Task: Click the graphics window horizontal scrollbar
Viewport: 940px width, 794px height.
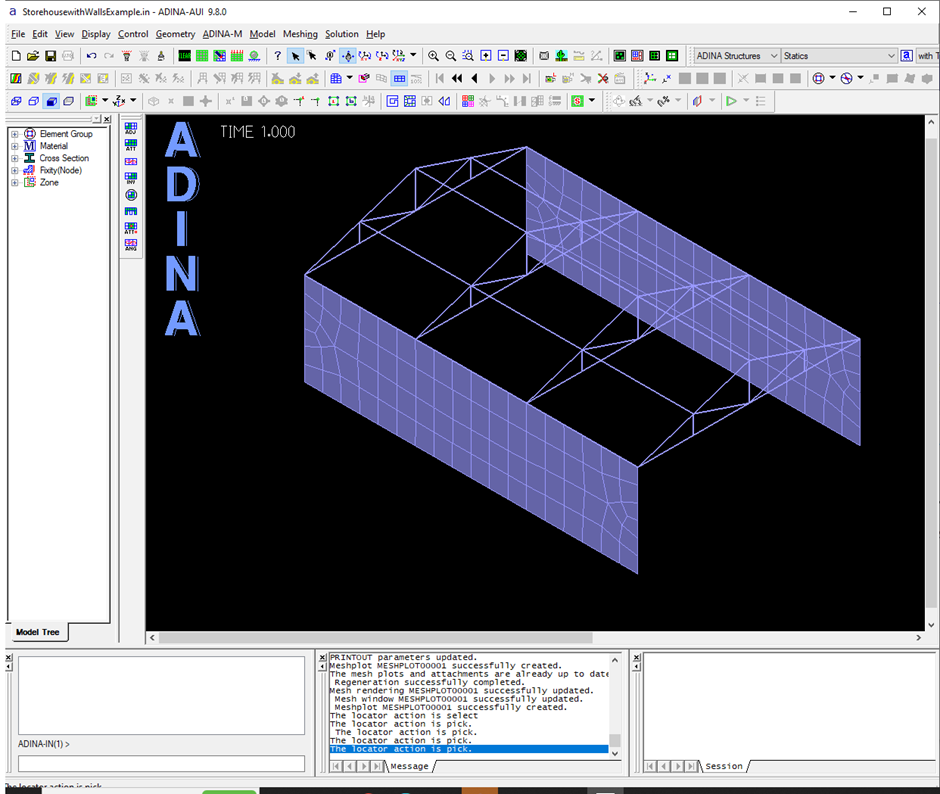Action: [x=375, y=637]
